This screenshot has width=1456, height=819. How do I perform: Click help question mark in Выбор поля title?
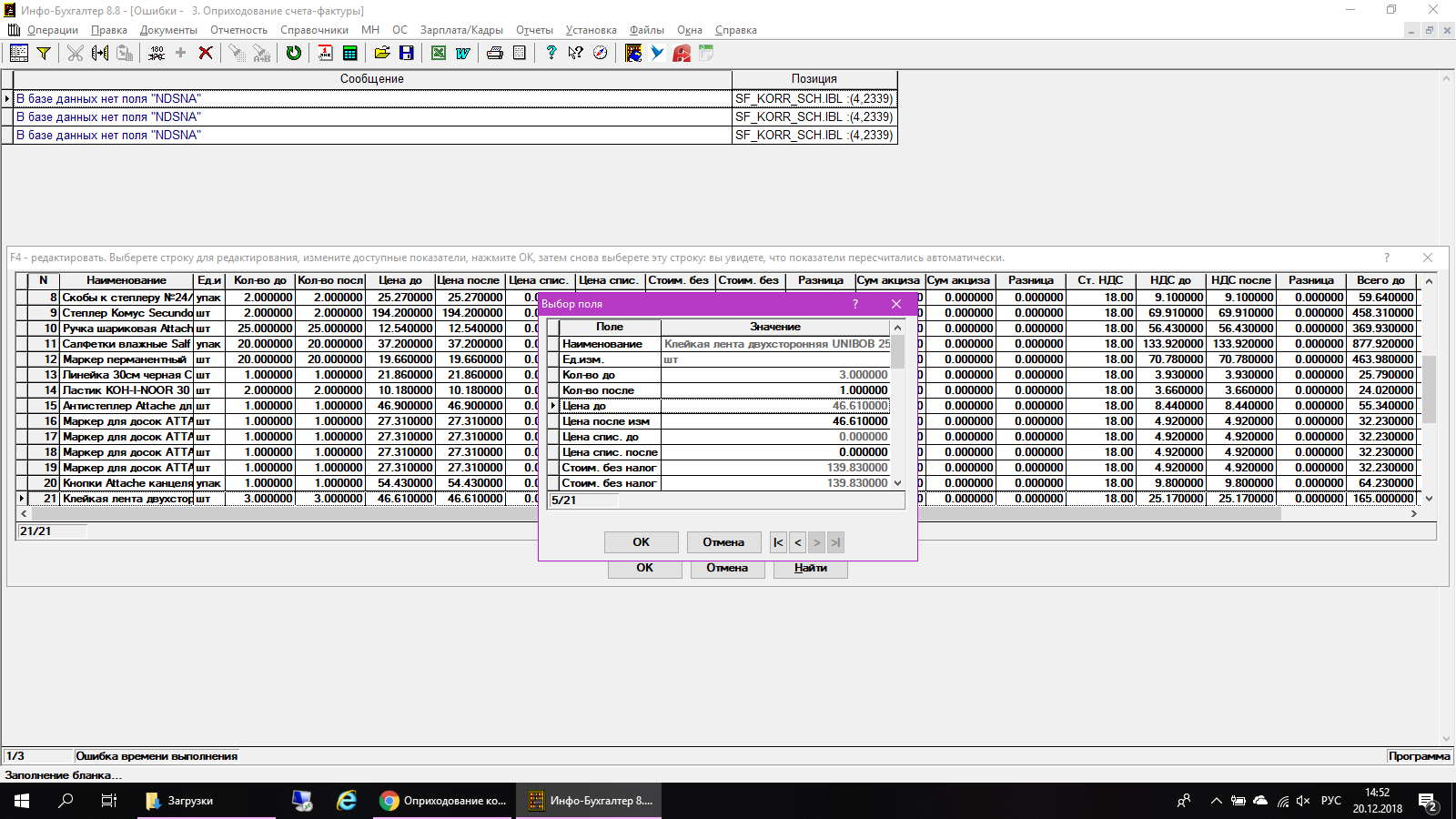coord(854,304)
